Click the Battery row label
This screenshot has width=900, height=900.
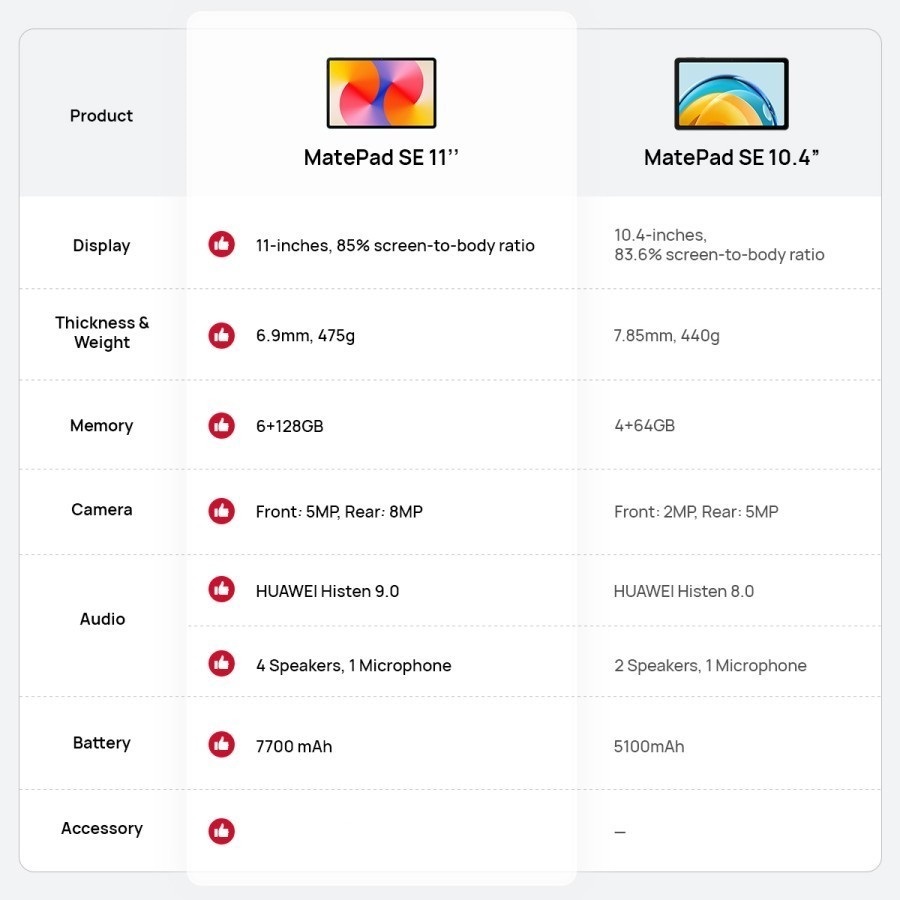click(101, 743)
